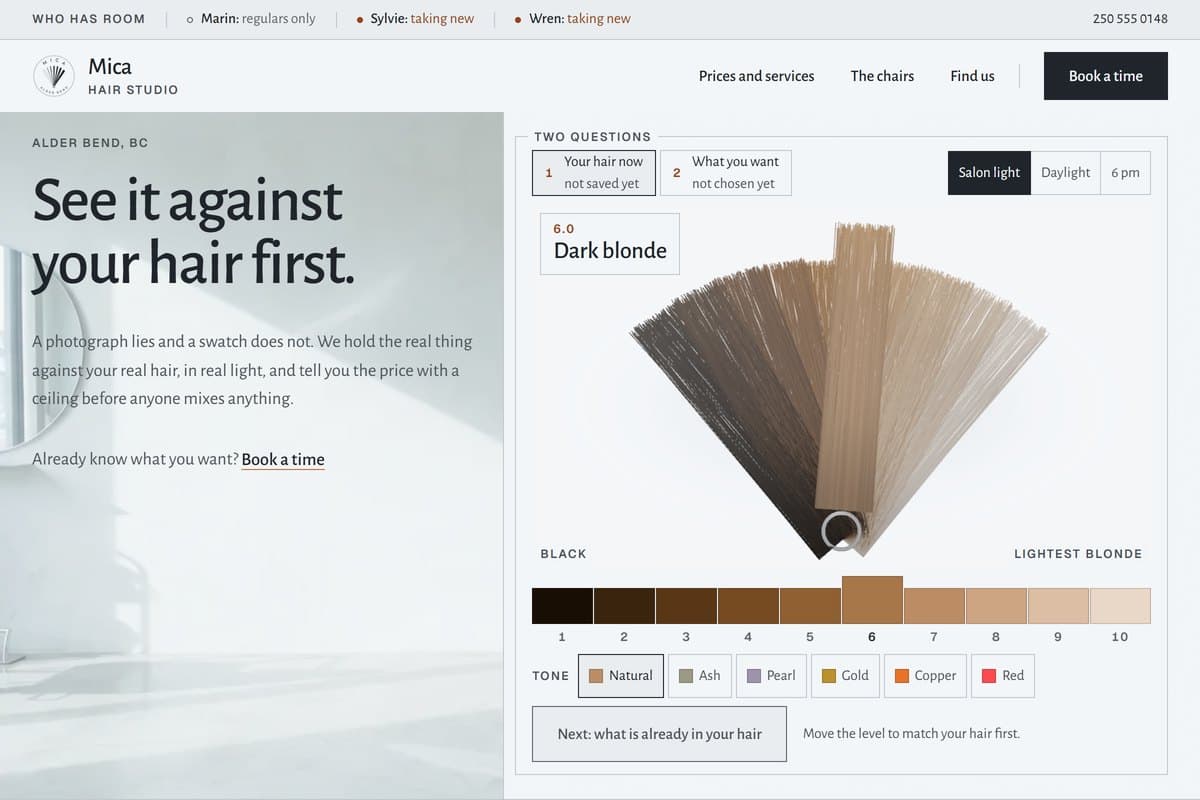Screen dimensions: 1200x800
Task: Click Marin: regulars only status
Action: click(251, 19)
